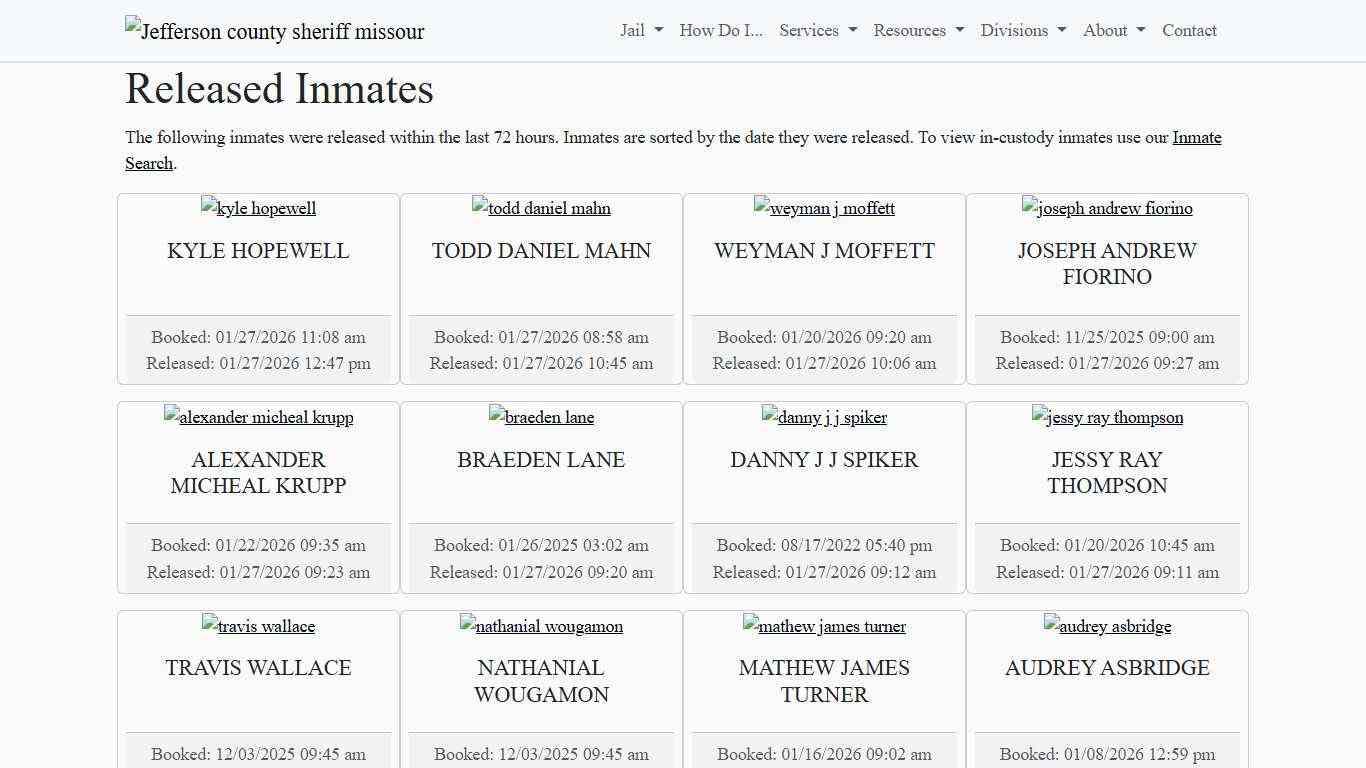Go to the Contact page

pyautogui.click(x=1189, y=30)
